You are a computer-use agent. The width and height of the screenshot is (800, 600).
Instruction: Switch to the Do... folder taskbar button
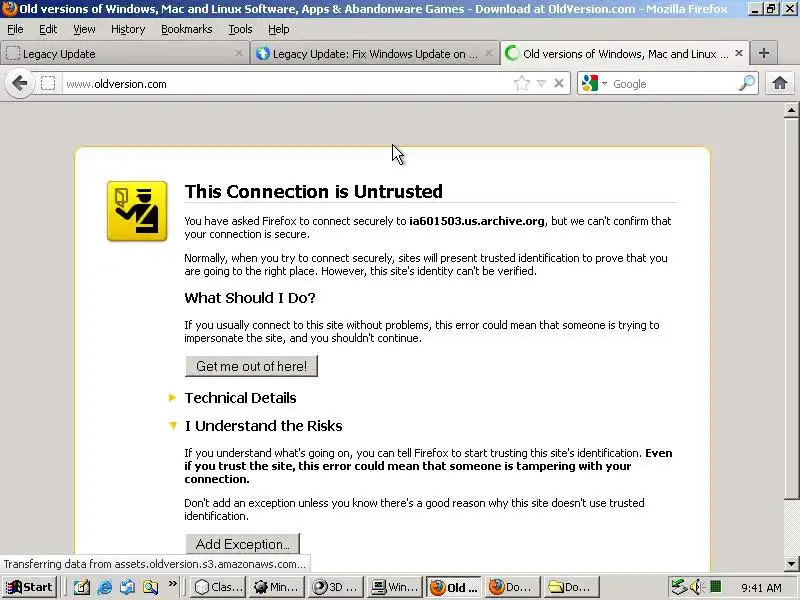[x=570, y=587]
